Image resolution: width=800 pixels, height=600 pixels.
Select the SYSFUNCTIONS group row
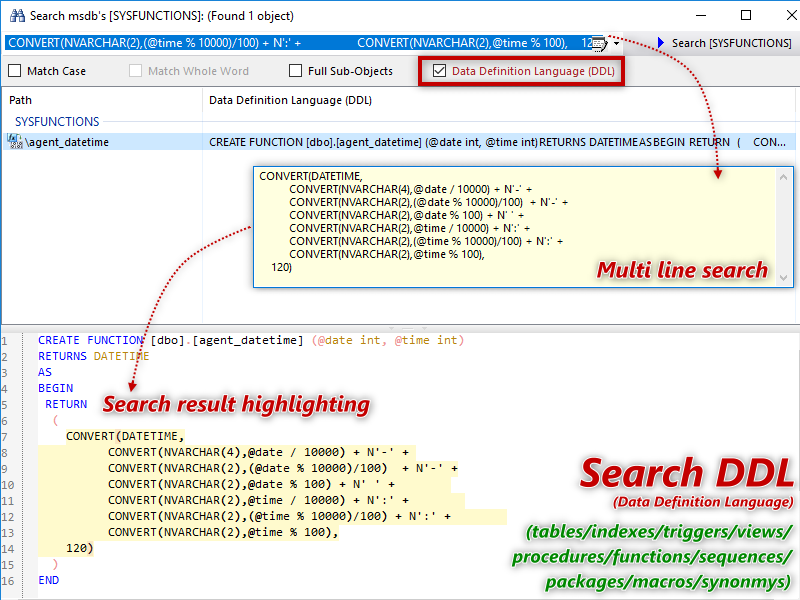57,122
